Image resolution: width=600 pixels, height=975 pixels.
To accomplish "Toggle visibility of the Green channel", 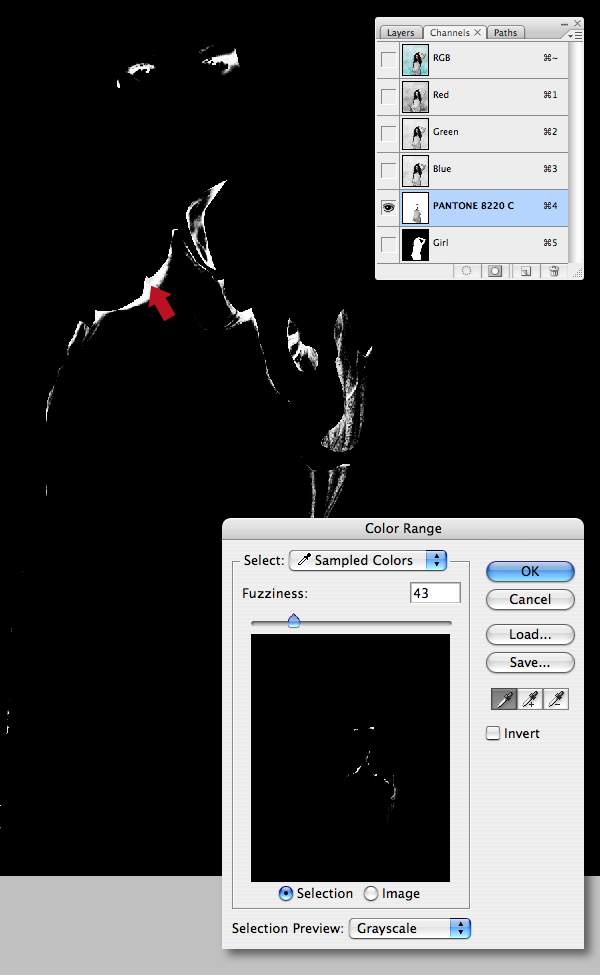I will click(389, 133).
